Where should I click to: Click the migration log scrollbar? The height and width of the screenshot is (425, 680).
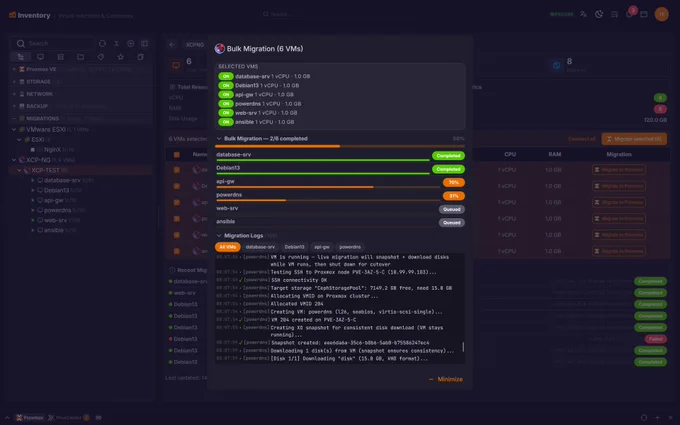pyautogui.click(x=463, y=347)
